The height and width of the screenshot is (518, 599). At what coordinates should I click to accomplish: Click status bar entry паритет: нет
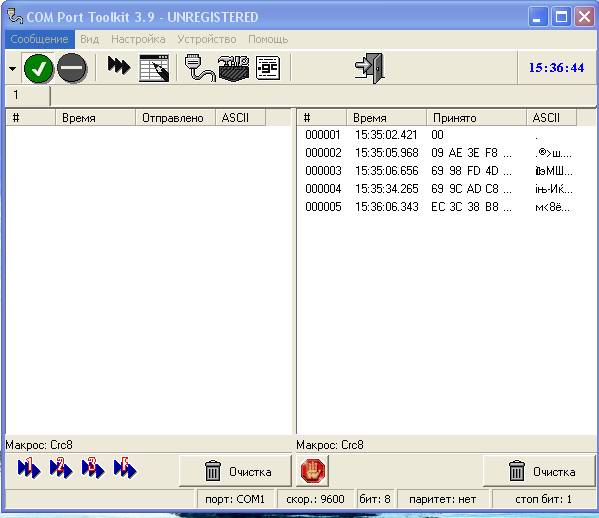pyautogui.click(x=442, y=499)
